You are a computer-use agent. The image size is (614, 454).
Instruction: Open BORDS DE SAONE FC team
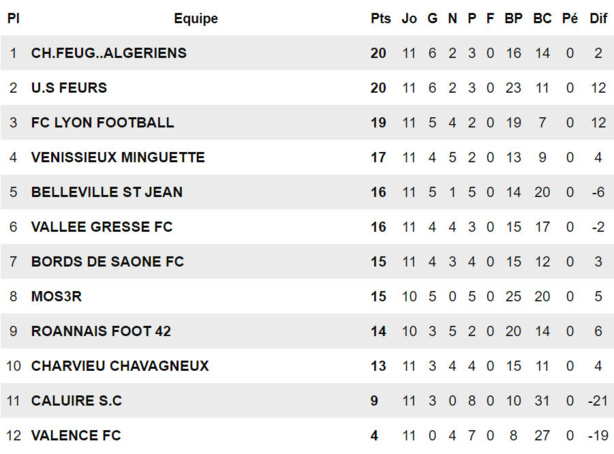coord(107,262)
